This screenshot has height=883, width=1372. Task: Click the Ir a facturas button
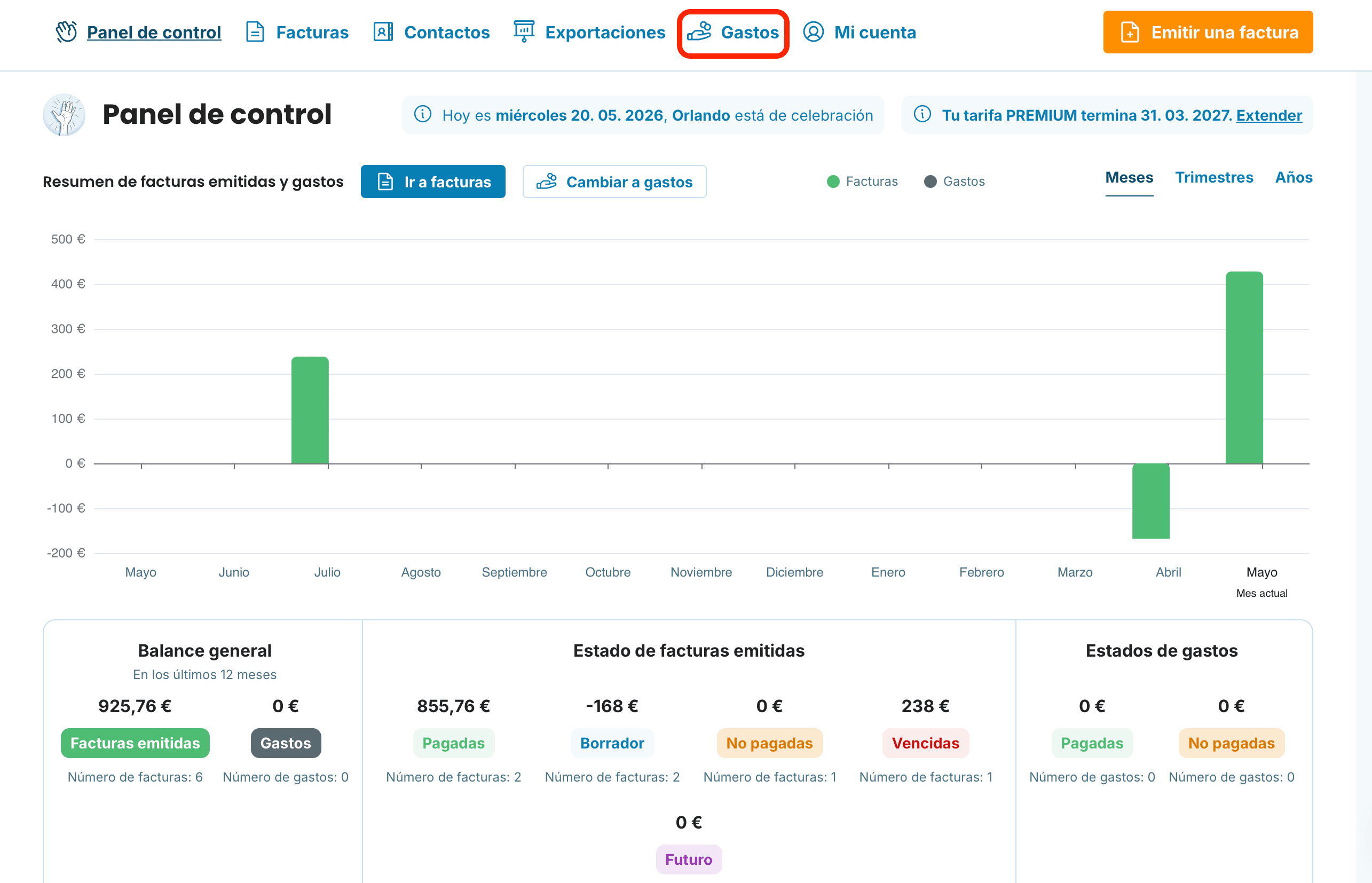point(433,182)
